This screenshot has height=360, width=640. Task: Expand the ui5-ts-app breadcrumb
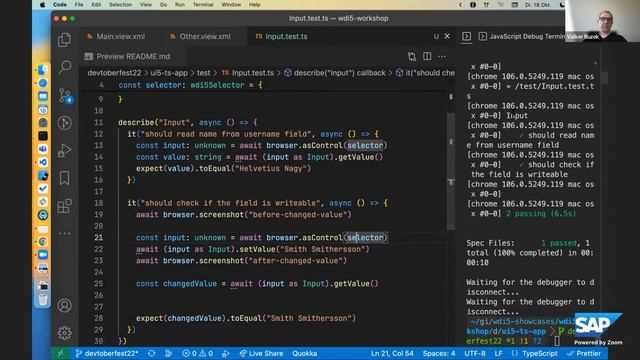[169, 73]
